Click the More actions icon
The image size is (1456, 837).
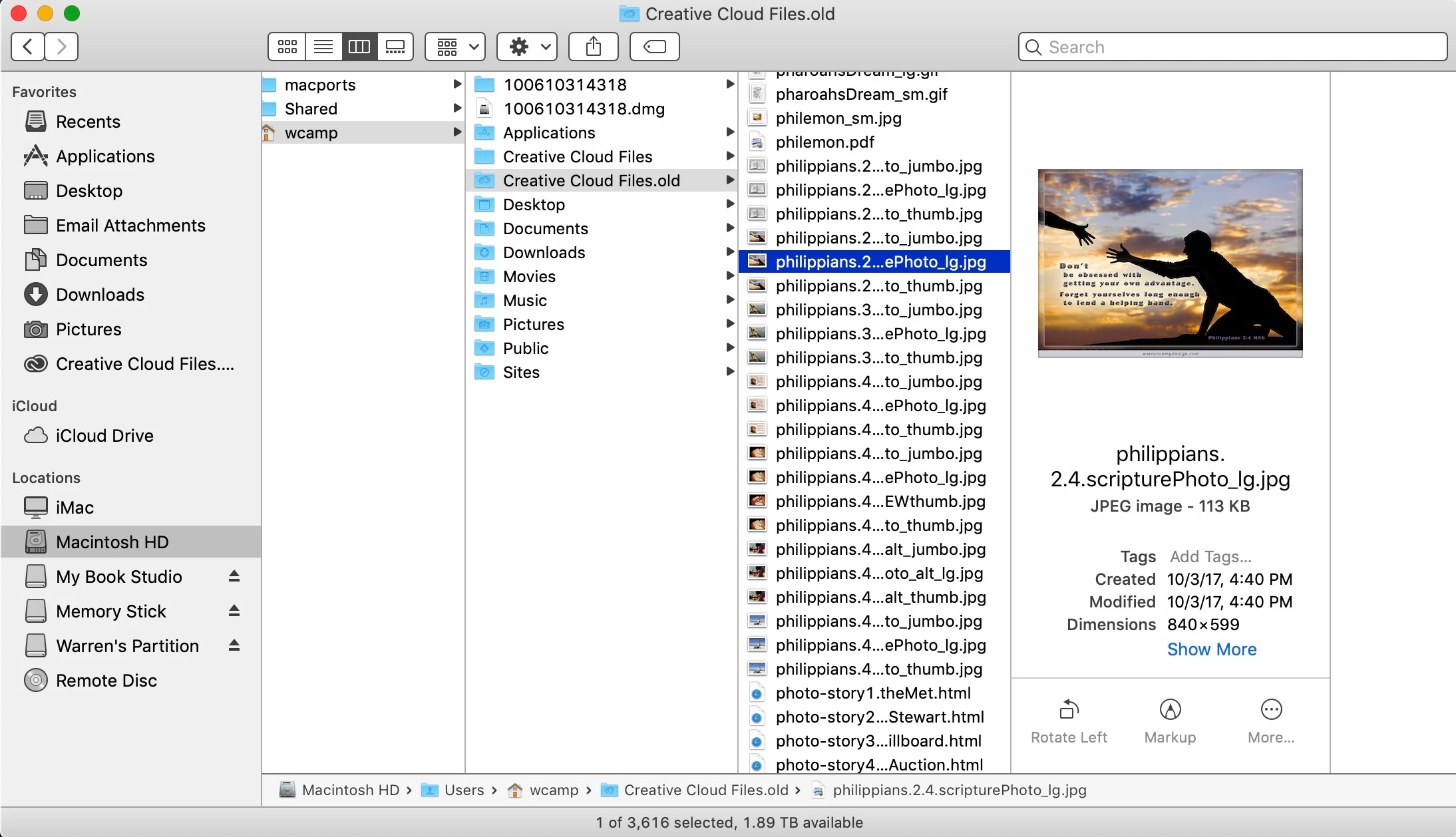1271,710
